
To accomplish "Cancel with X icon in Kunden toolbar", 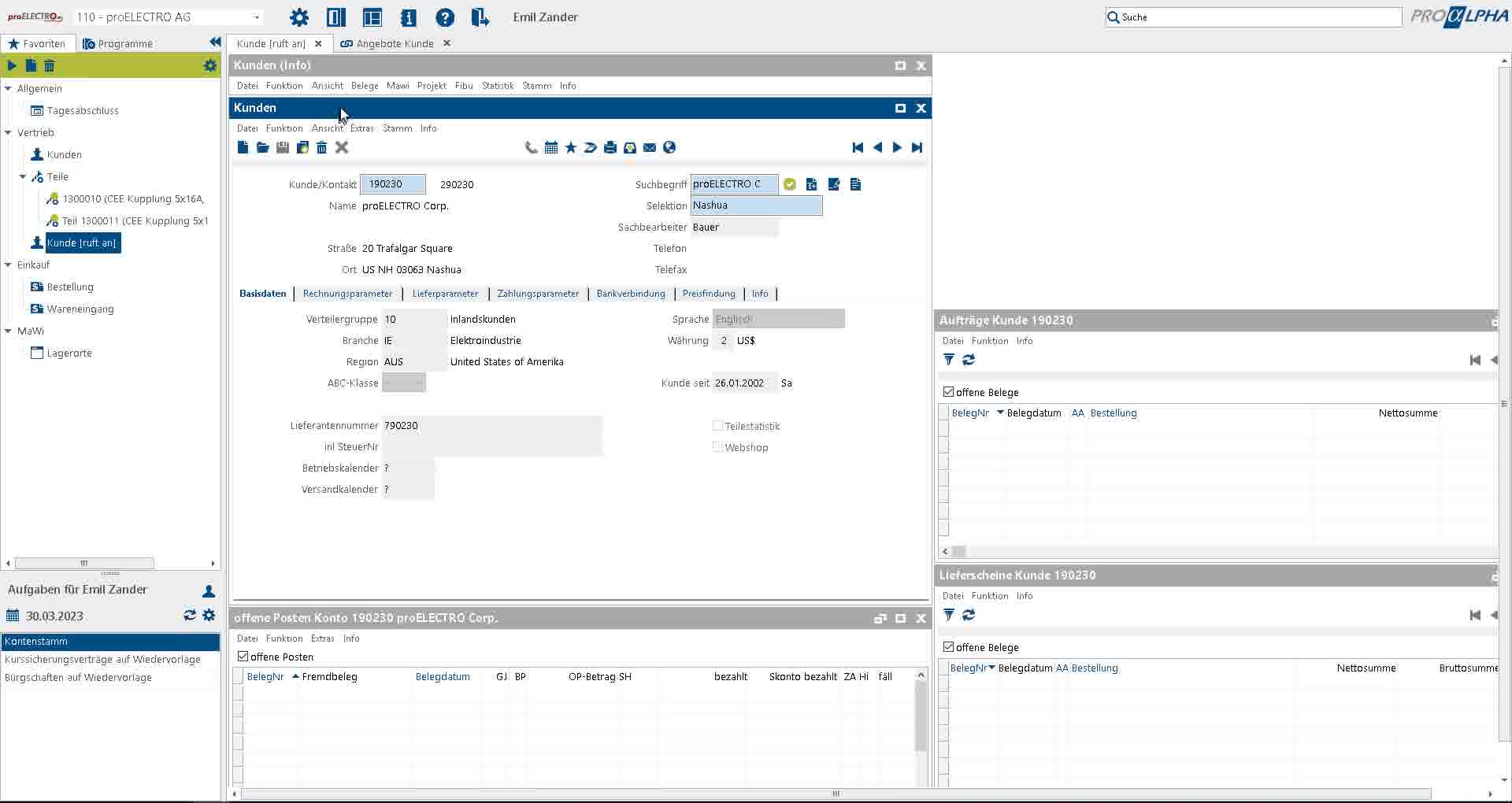I will (x=342, y=147).
